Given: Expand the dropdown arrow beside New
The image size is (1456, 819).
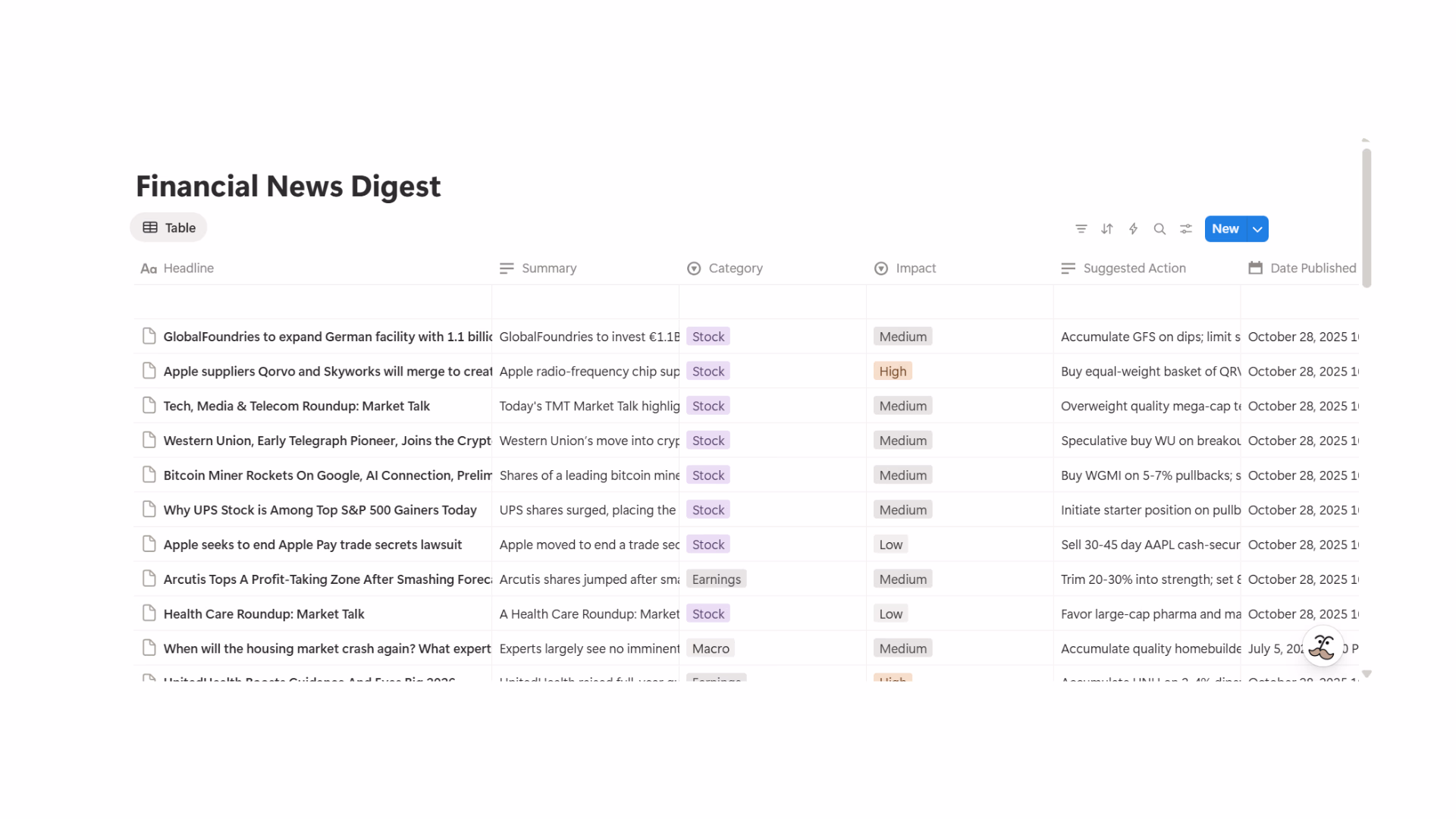Looking at the screenshot, I should [x=1257, y=229].
